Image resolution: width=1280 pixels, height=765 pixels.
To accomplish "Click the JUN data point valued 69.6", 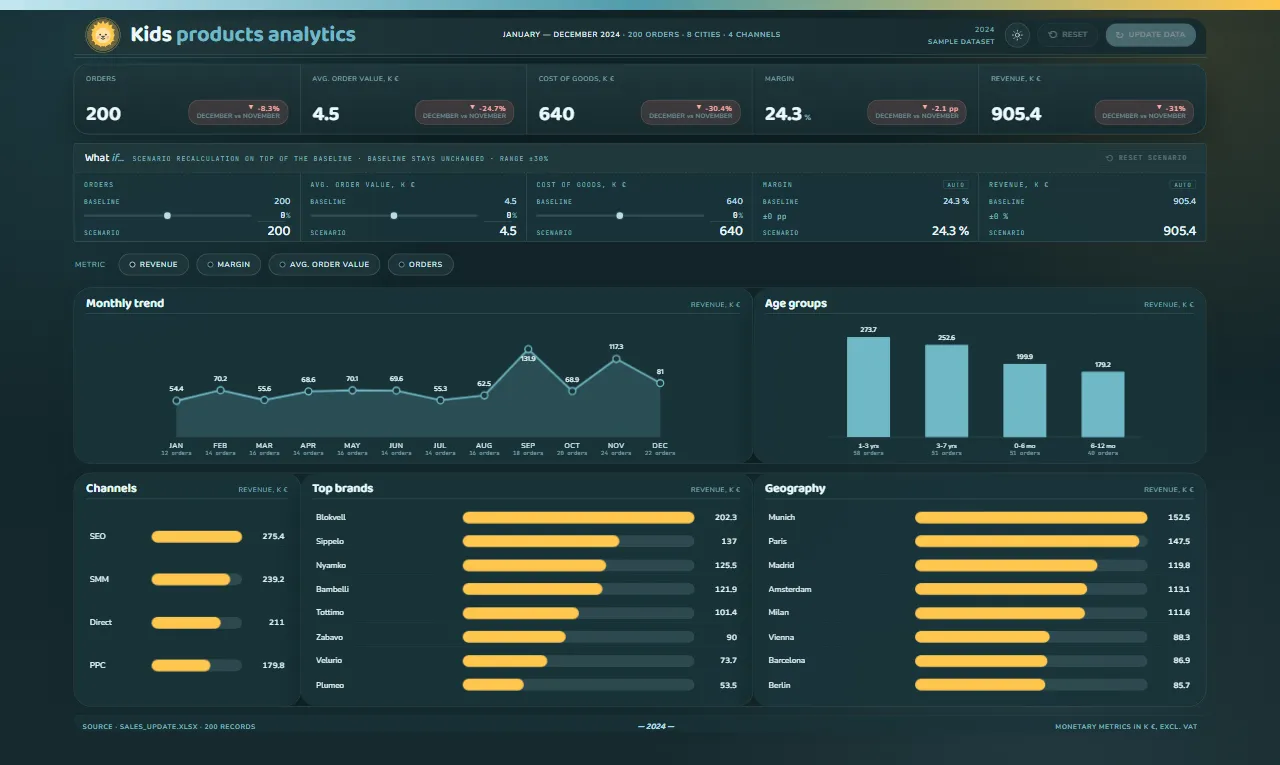I will click(x=396, y=391).
